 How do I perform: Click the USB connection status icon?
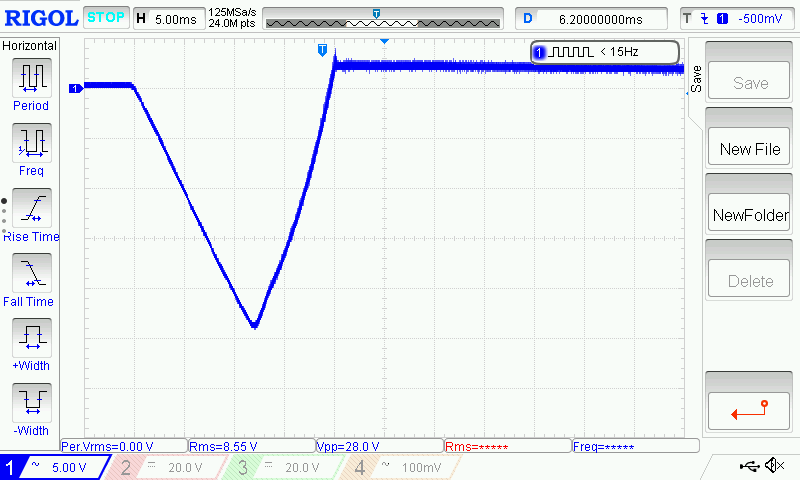click(749, 466)
